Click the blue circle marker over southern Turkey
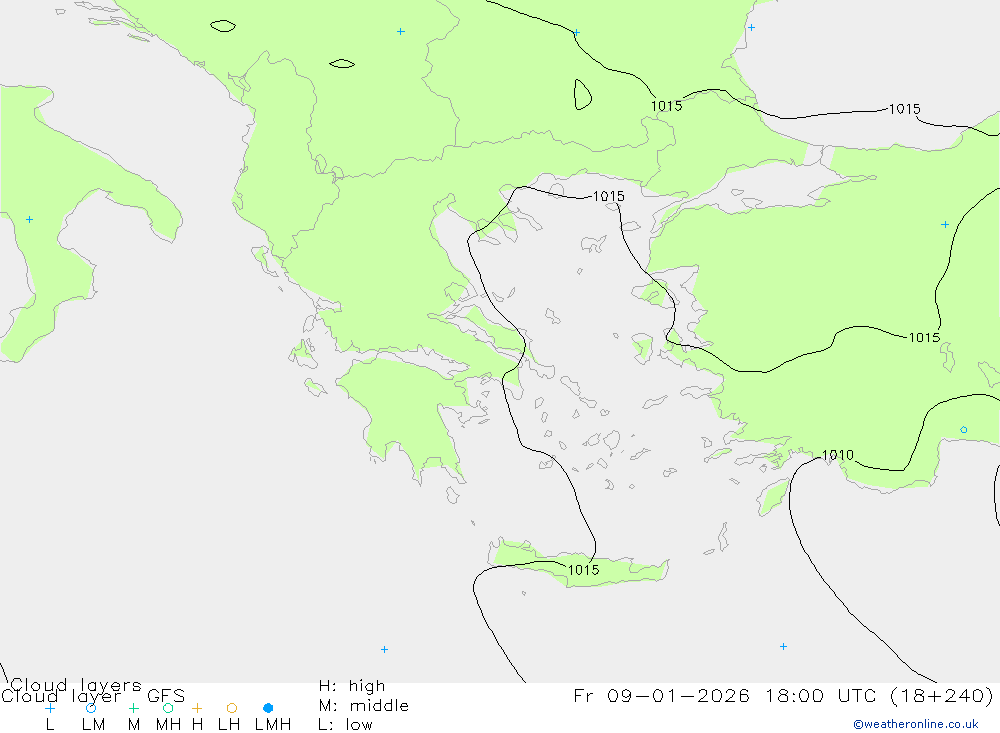Image resolution: width=1000 pixels, height=733 pixels. coord(964,430)
